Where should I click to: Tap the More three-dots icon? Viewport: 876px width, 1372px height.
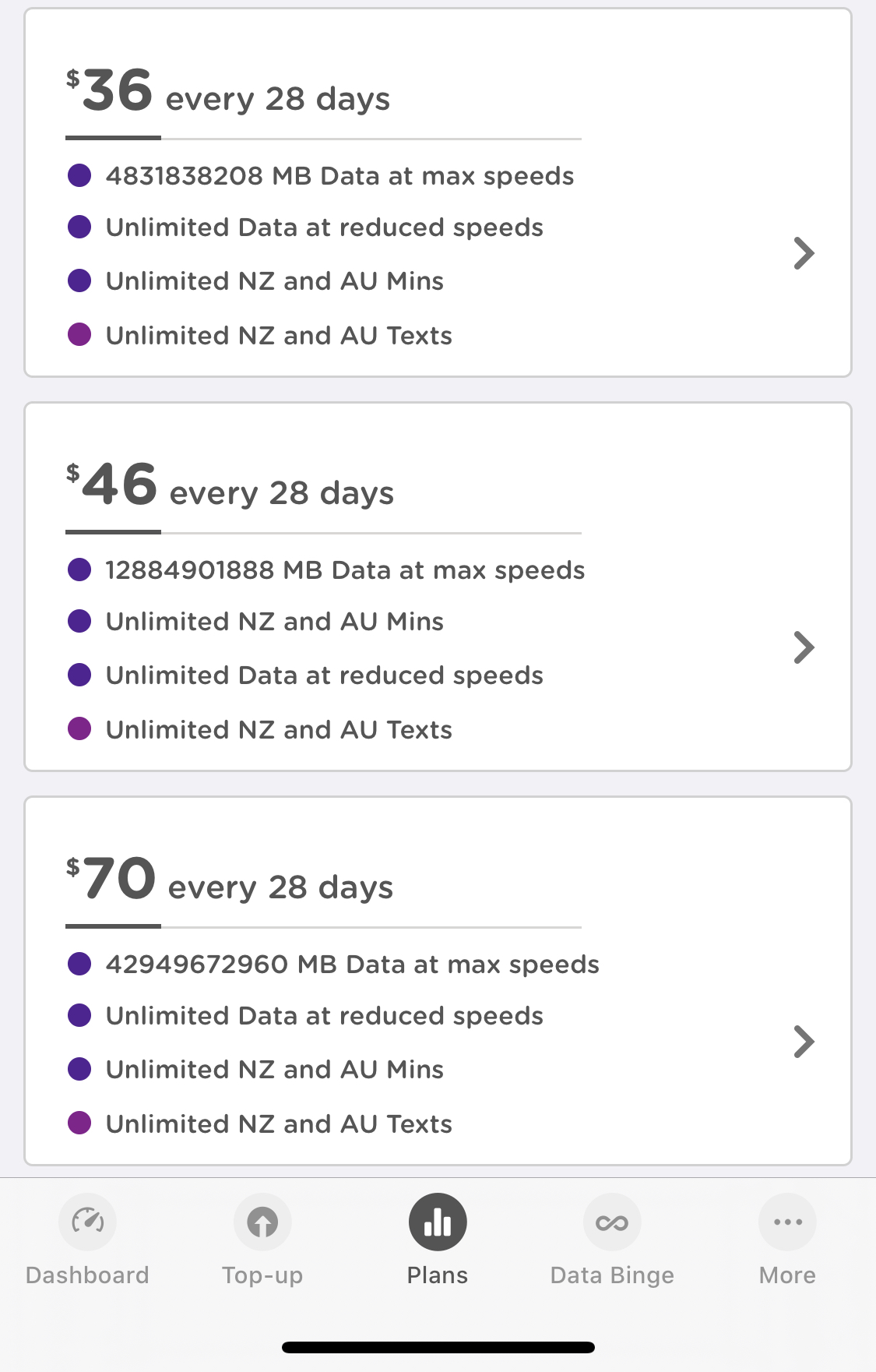(x=787, y=1222)
